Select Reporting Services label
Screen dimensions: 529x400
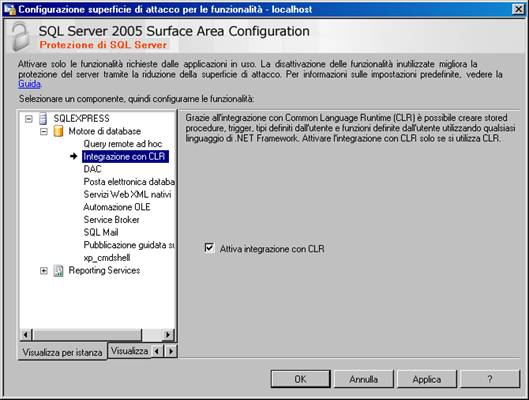[x=104, y=270]
